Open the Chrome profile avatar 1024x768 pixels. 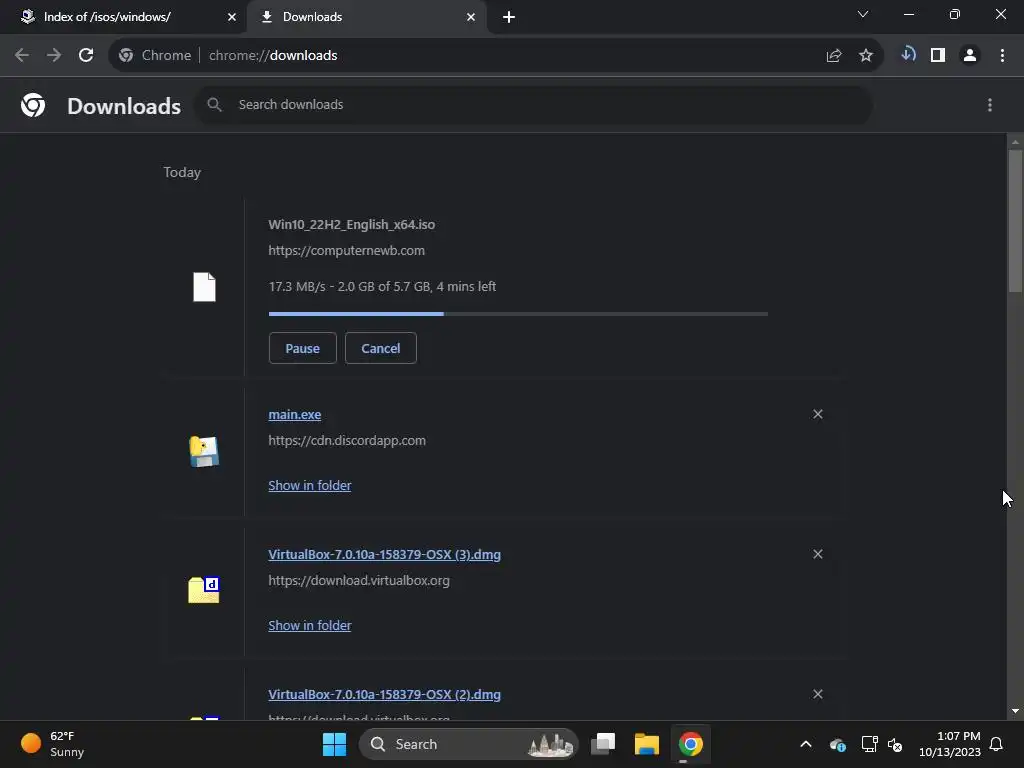970,56
